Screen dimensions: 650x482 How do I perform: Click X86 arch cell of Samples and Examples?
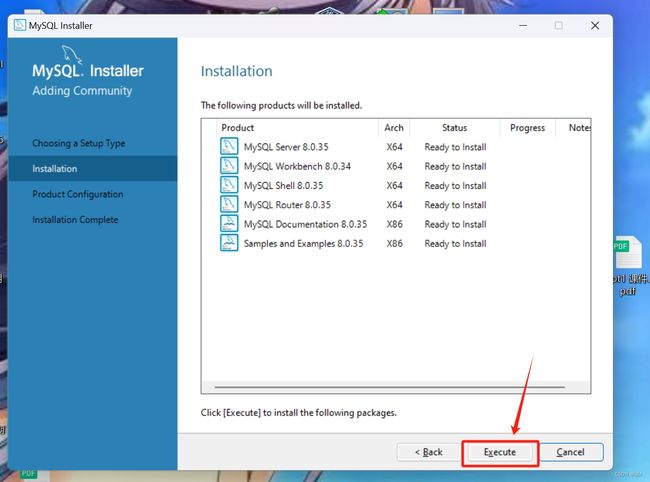pos(394,244)
